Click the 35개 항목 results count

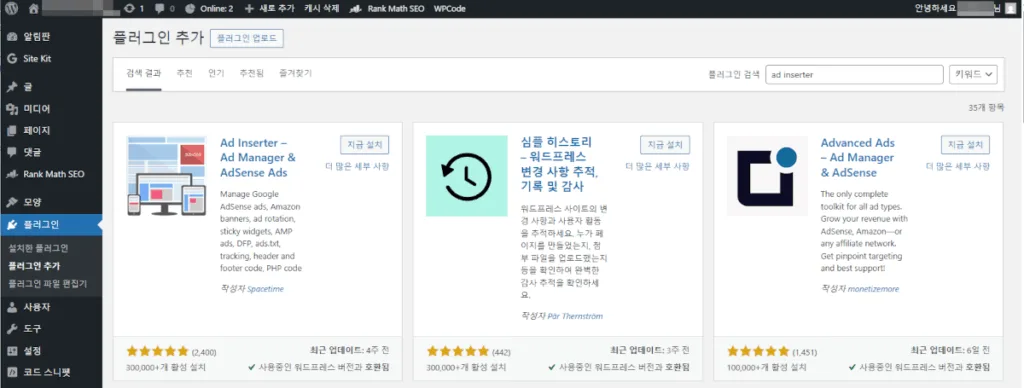[x=986, y=107]
